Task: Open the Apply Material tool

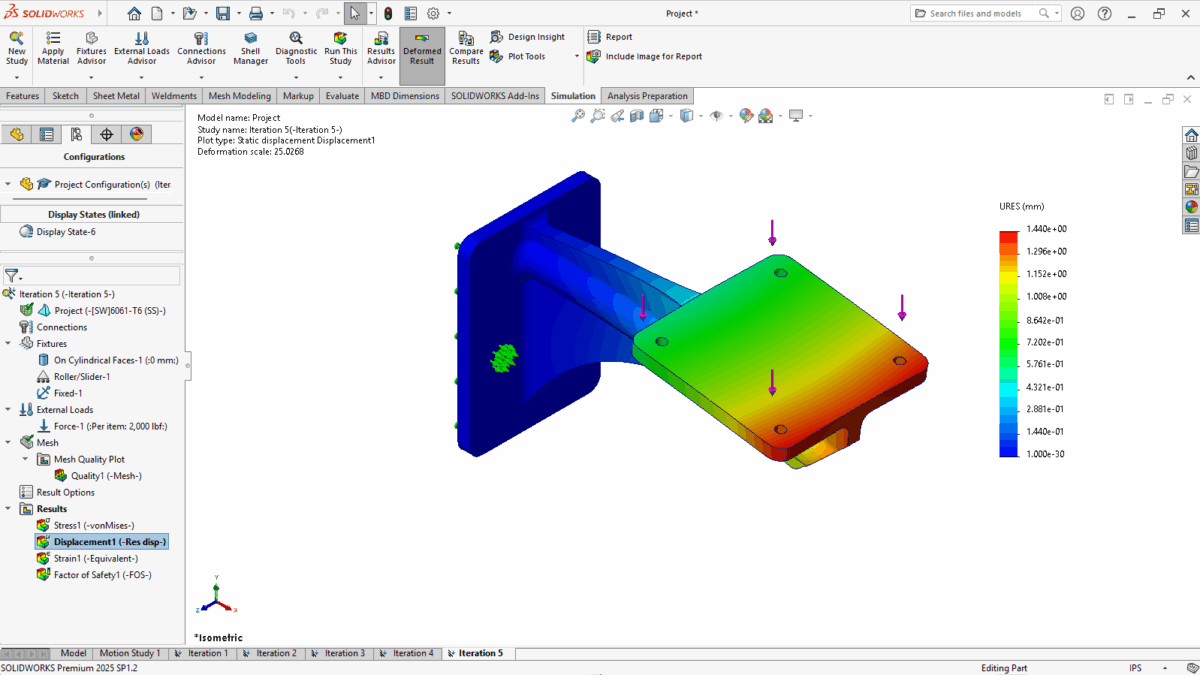Action: tap(53, 38)
